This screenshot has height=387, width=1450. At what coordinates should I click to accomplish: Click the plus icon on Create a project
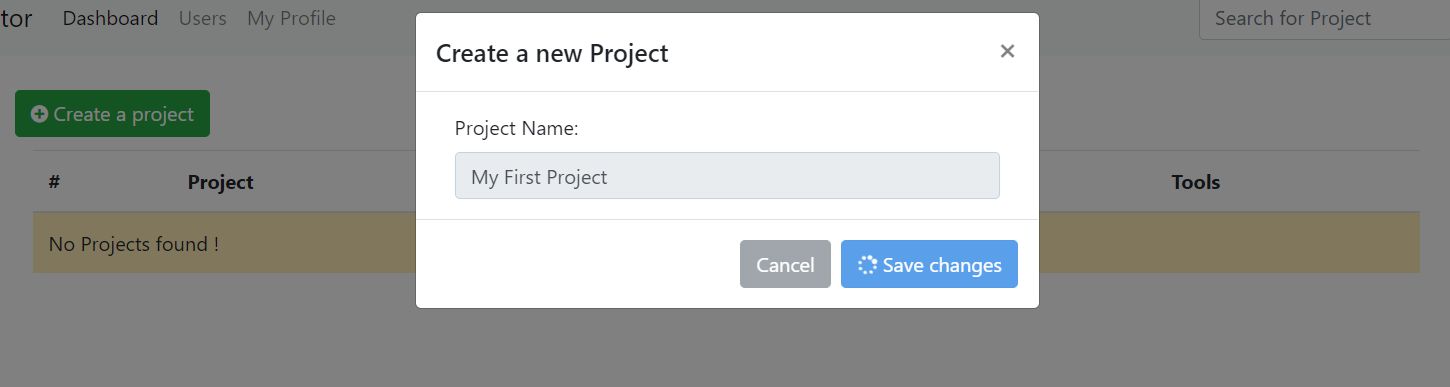(39, 114)
